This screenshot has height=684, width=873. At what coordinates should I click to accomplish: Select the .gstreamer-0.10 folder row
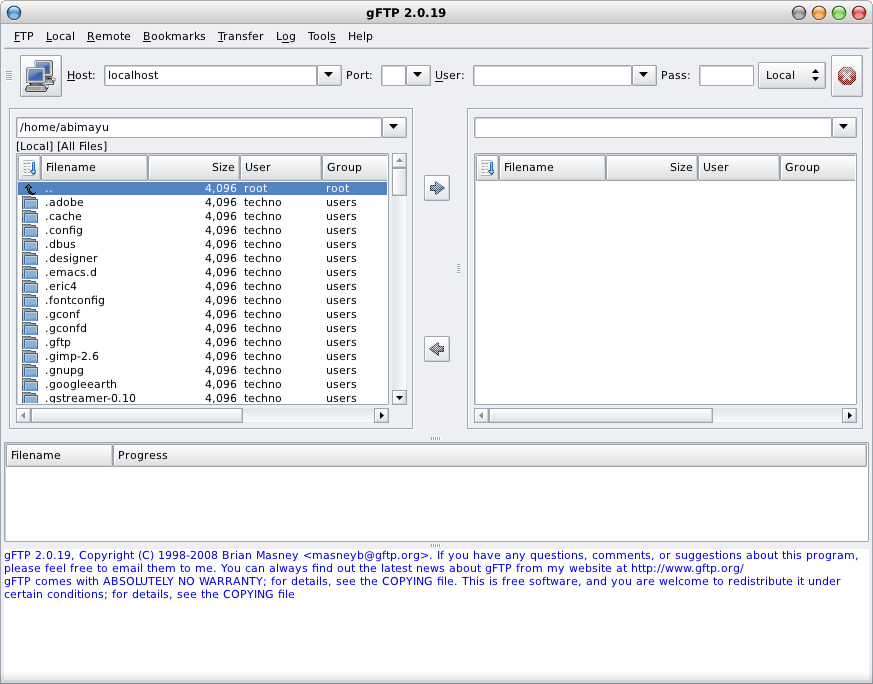pos(203,398)
